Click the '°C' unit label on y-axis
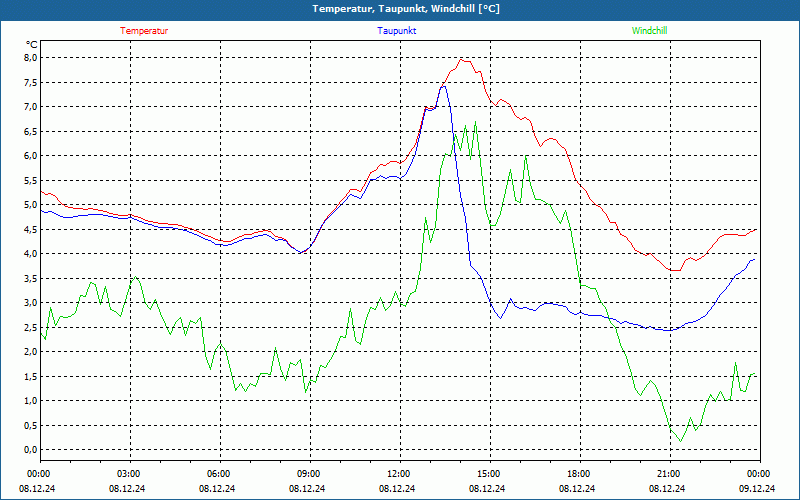The height and width of the screenshot is (500, 800). tap(32, 45)
